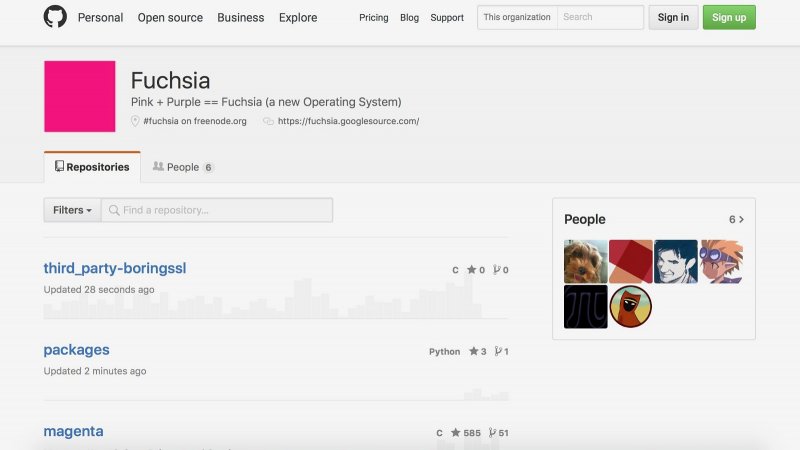Image resolution: width=800 pixels, height=450 pixels.
Task: Click the GitHub Octocat logo
Action: point(55,17)
